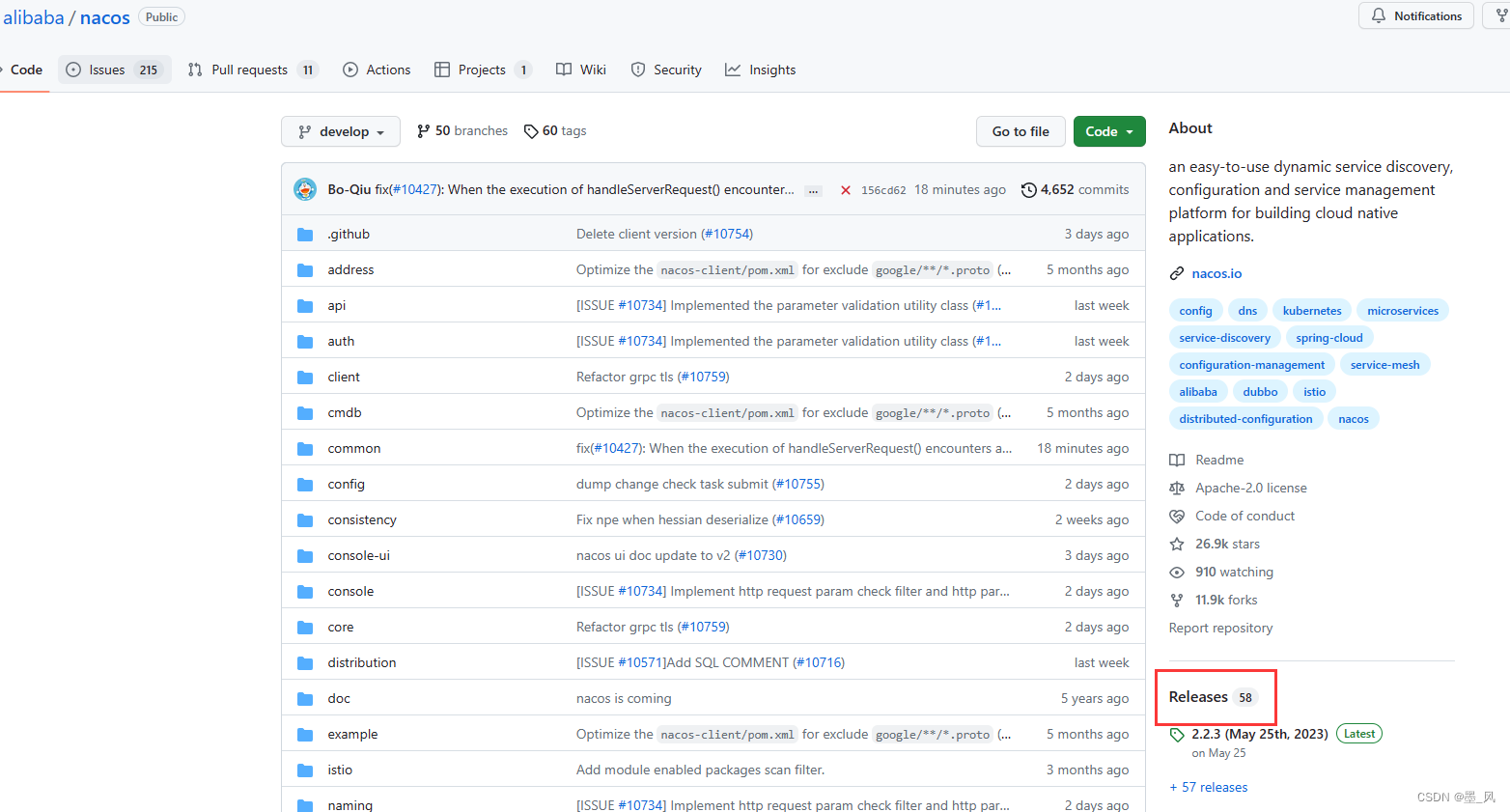The height and width of the screenshot is (812, 1510).
Task: Open the Actions tab
Action: 377,70
